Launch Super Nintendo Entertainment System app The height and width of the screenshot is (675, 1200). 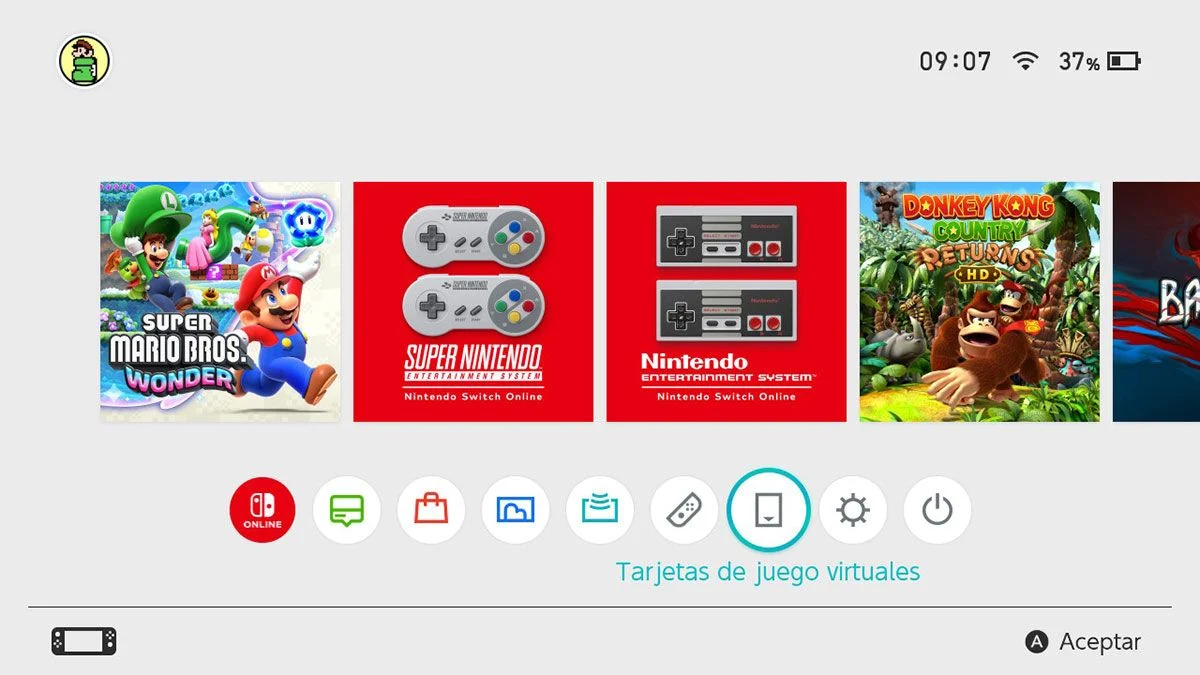tap(473, 302)
